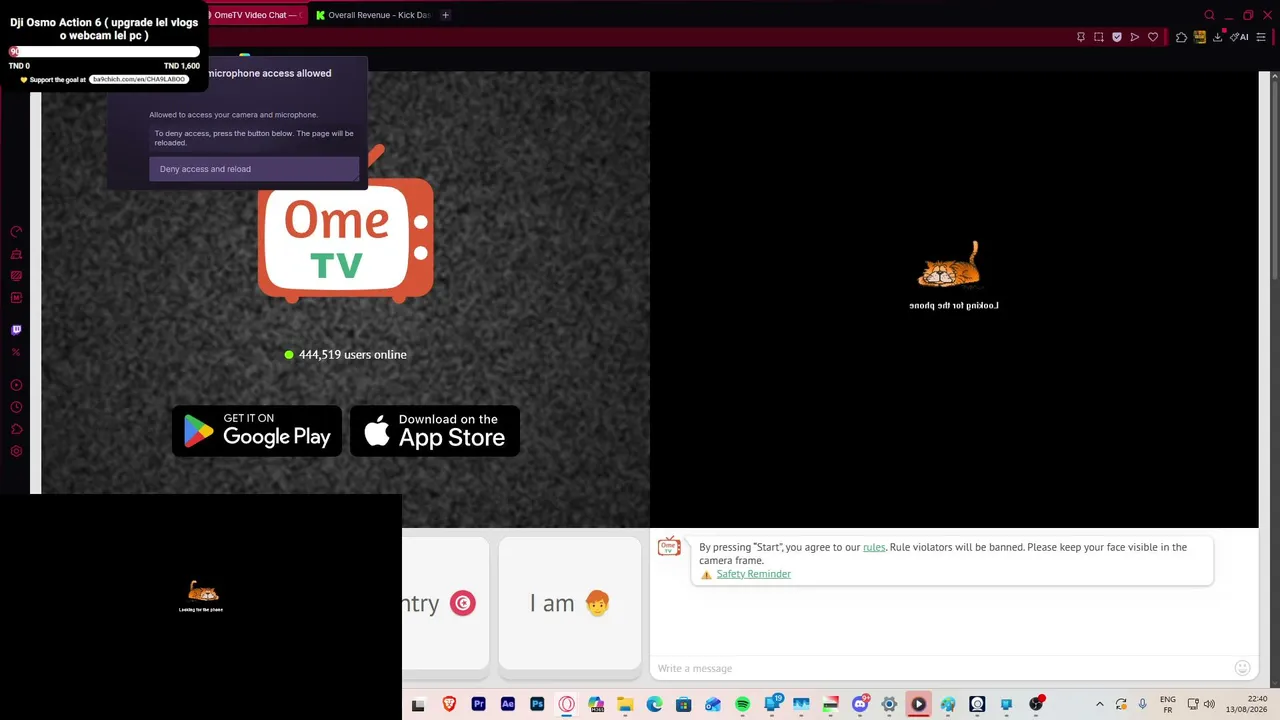The height and width of the screenshot is (720, 1280).
Task: Click the pin icon in address bar
Action: (x=1081, y=37)
